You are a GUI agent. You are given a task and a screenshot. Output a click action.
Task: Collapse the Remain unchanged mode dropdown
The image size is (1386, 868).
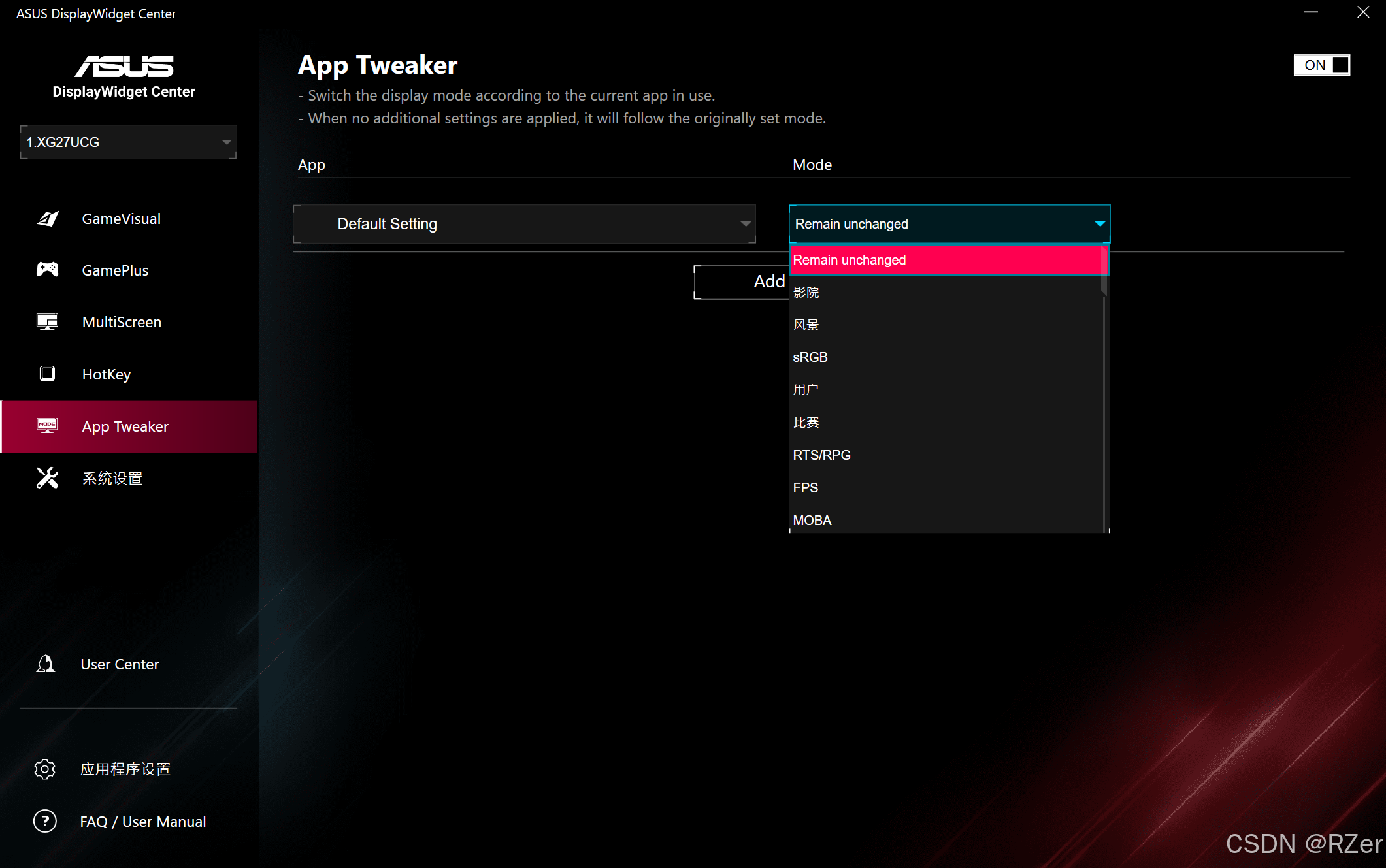pos(949,224)
